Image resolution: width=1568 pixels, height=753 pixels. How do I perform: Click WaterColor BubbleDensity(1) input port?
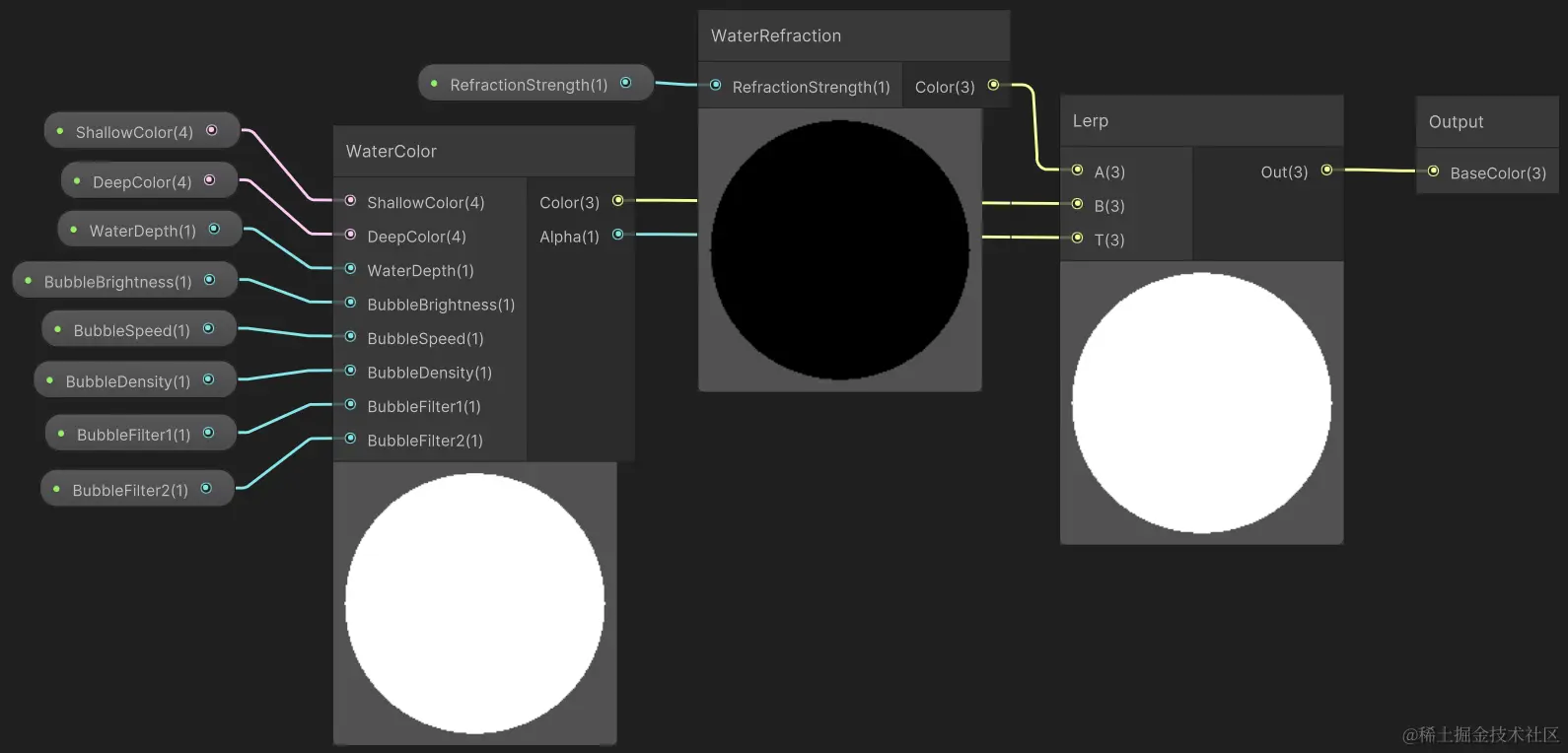click(350, 371)
